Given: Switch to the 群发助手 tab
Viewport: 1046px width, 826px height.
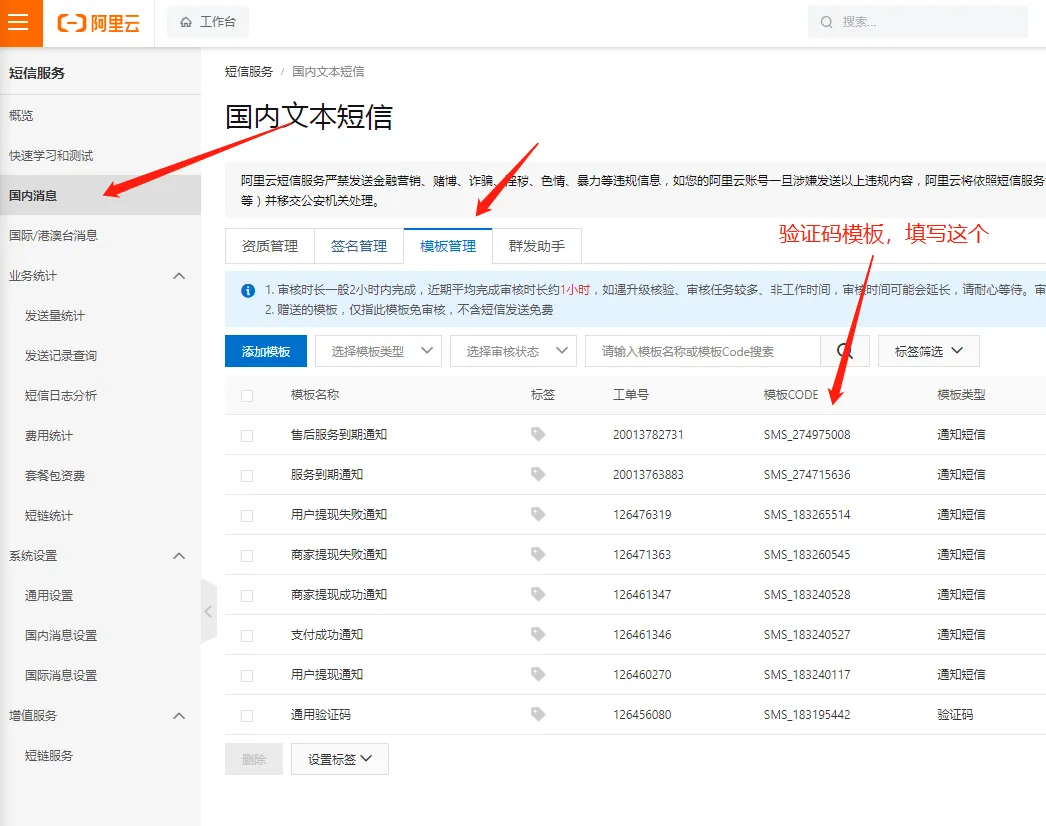Looking at the screenshot, I should click(x=537, y=245).
